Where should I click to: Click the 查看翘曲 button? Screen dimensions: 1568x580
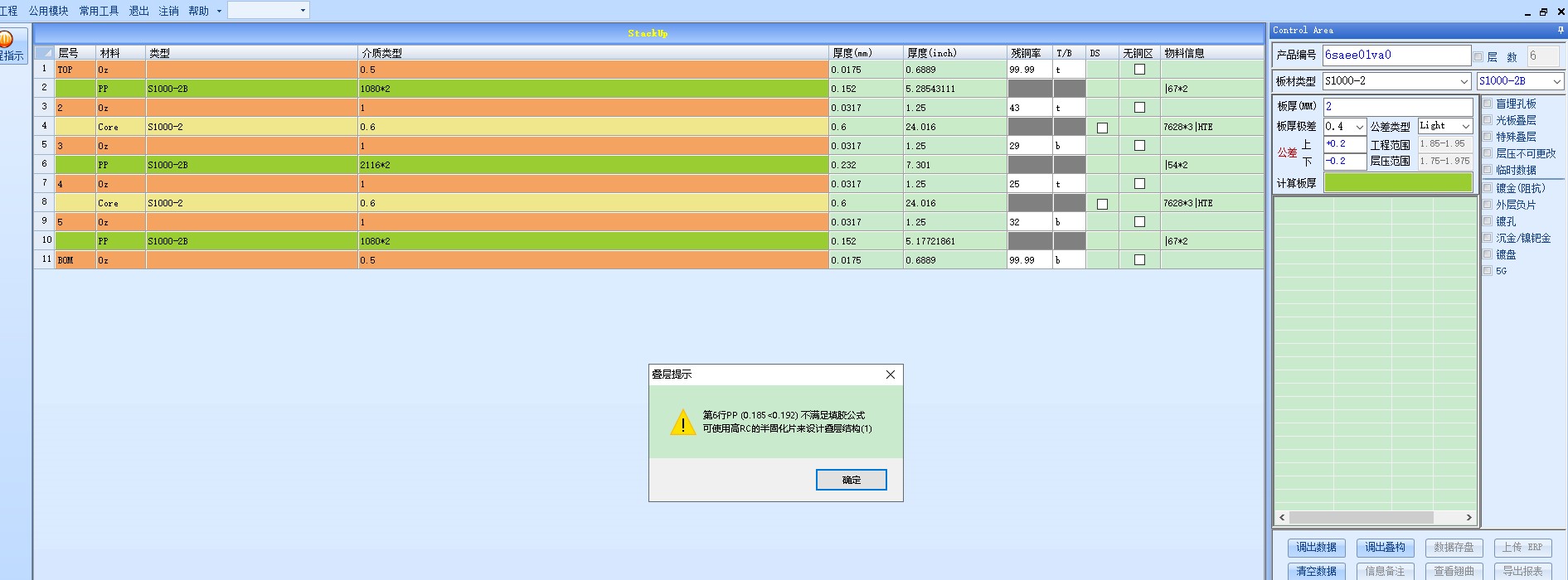[1454, 572]
